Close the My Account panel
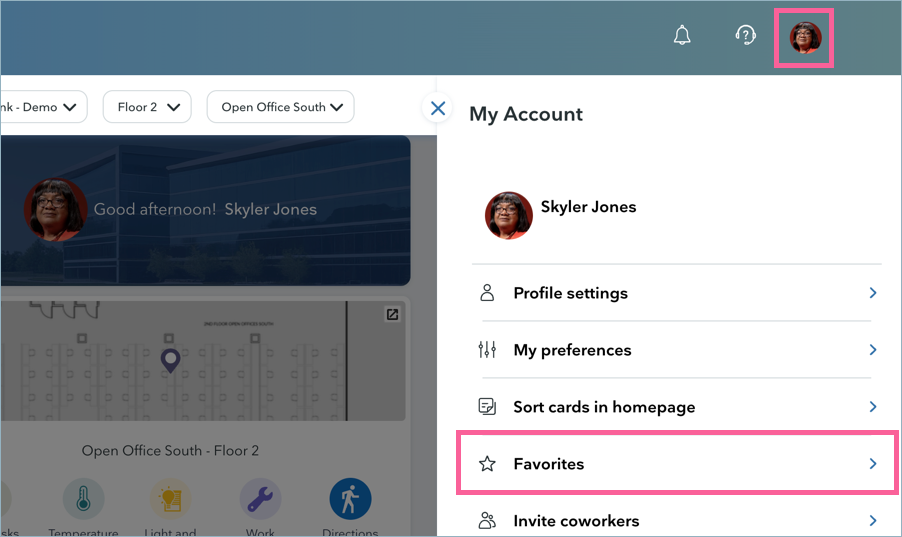This screenshot has height=537, width=902. click(x=438, y=108)
